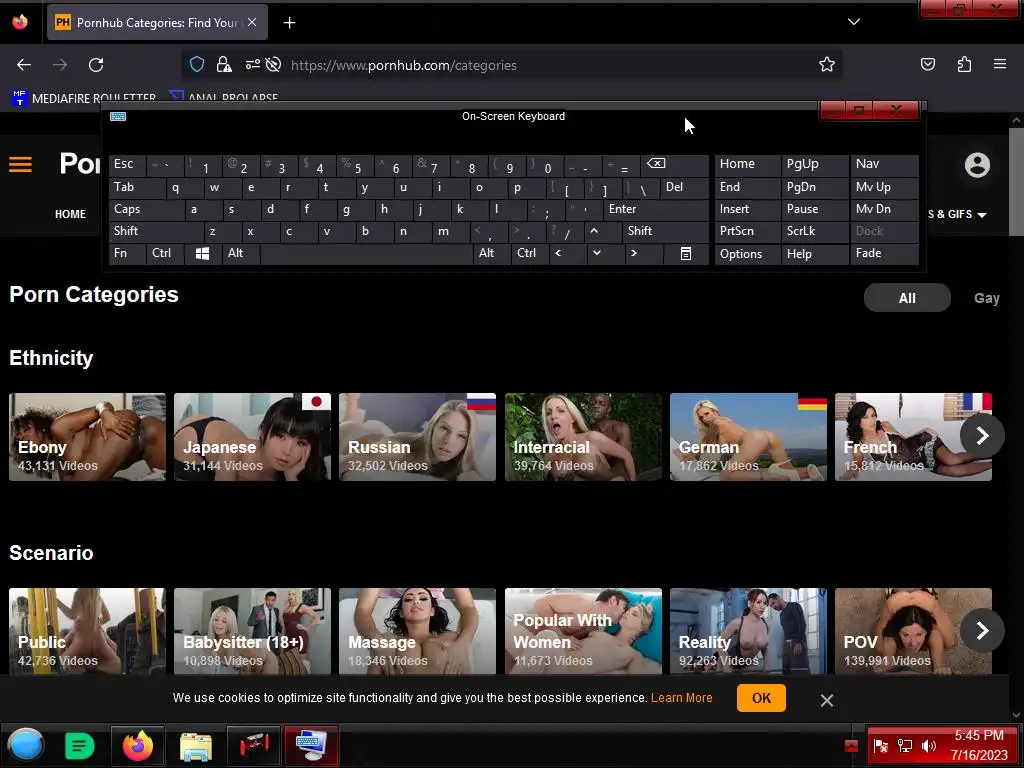This screenshot has height=768, width=1024.
Task: Toggle the left Ctrl key
Action: 165,253
